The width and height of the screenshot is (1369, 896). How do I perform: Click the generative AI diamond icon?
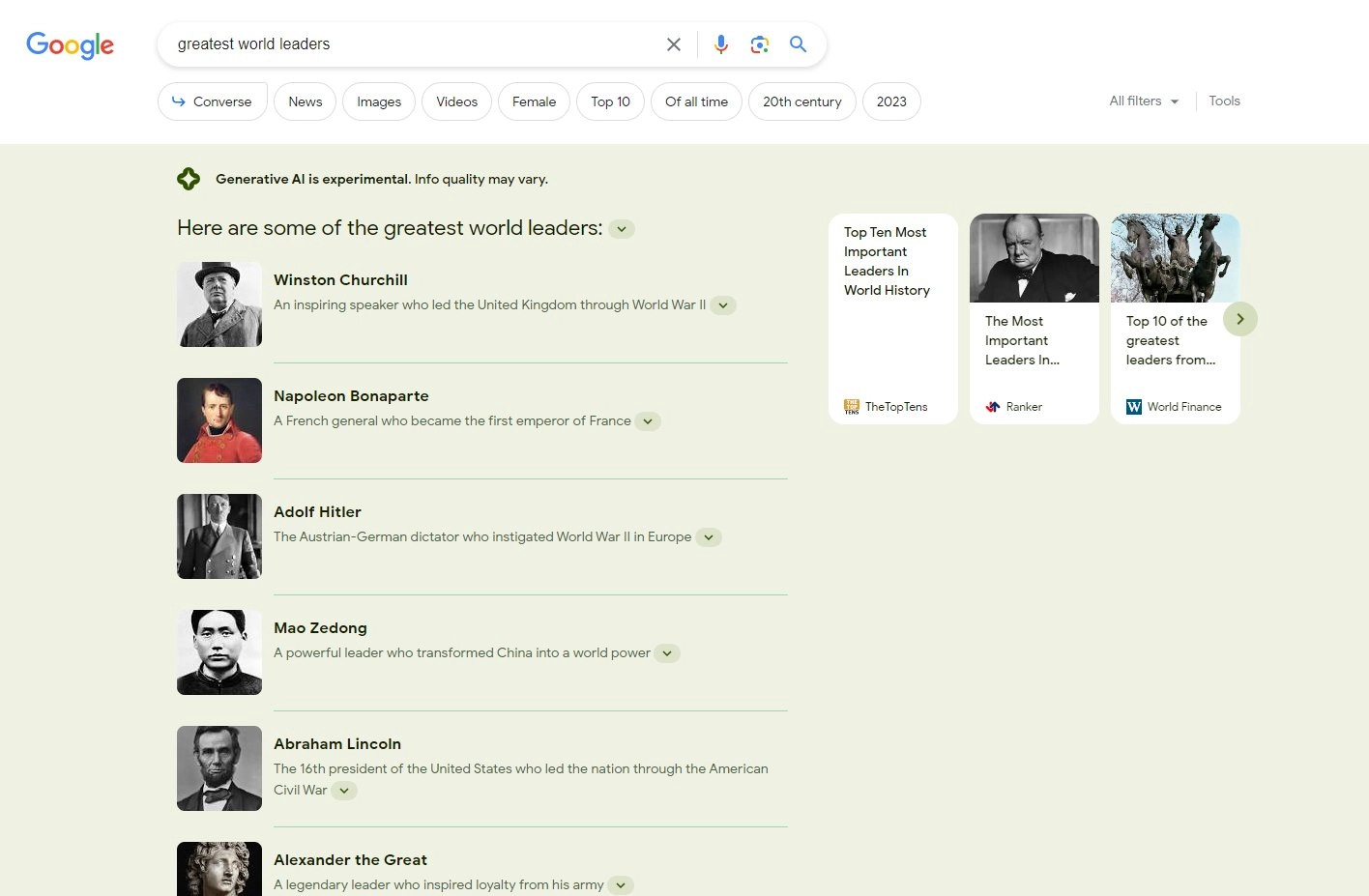[189, 179]
